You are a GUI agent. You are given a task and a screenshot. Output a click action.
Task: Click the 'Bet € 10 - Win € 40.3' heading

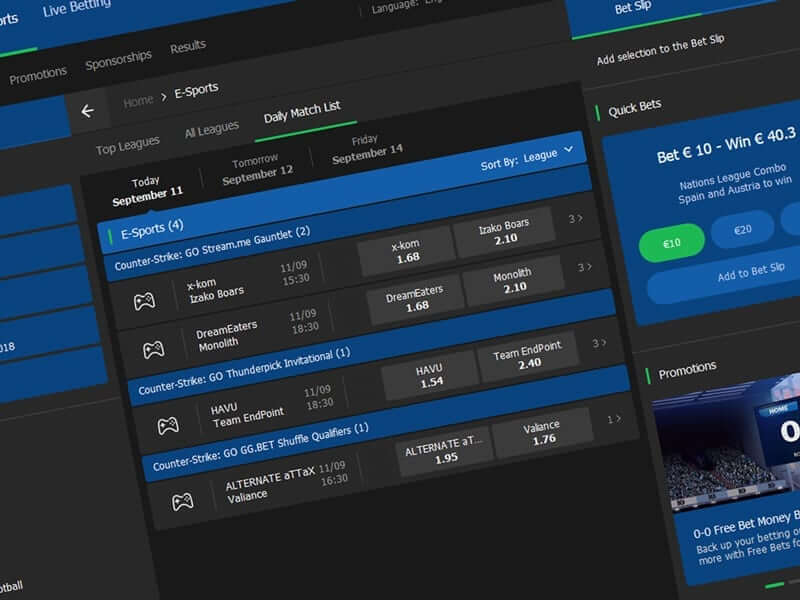726,145
